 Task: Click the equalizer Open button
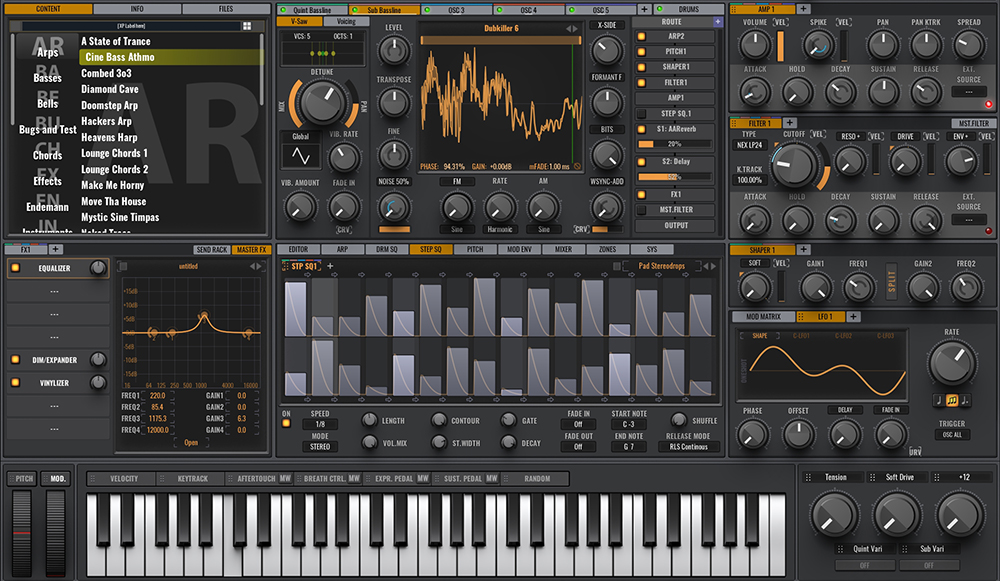191,443
